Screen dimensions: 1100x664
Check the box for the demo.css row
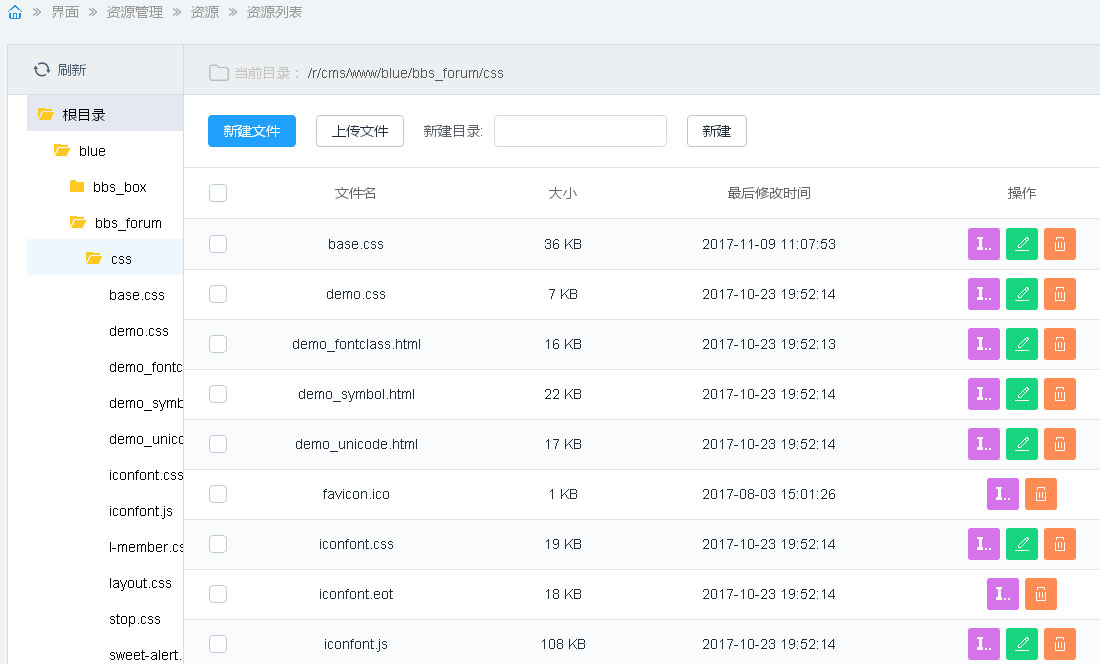click(218, 294)
